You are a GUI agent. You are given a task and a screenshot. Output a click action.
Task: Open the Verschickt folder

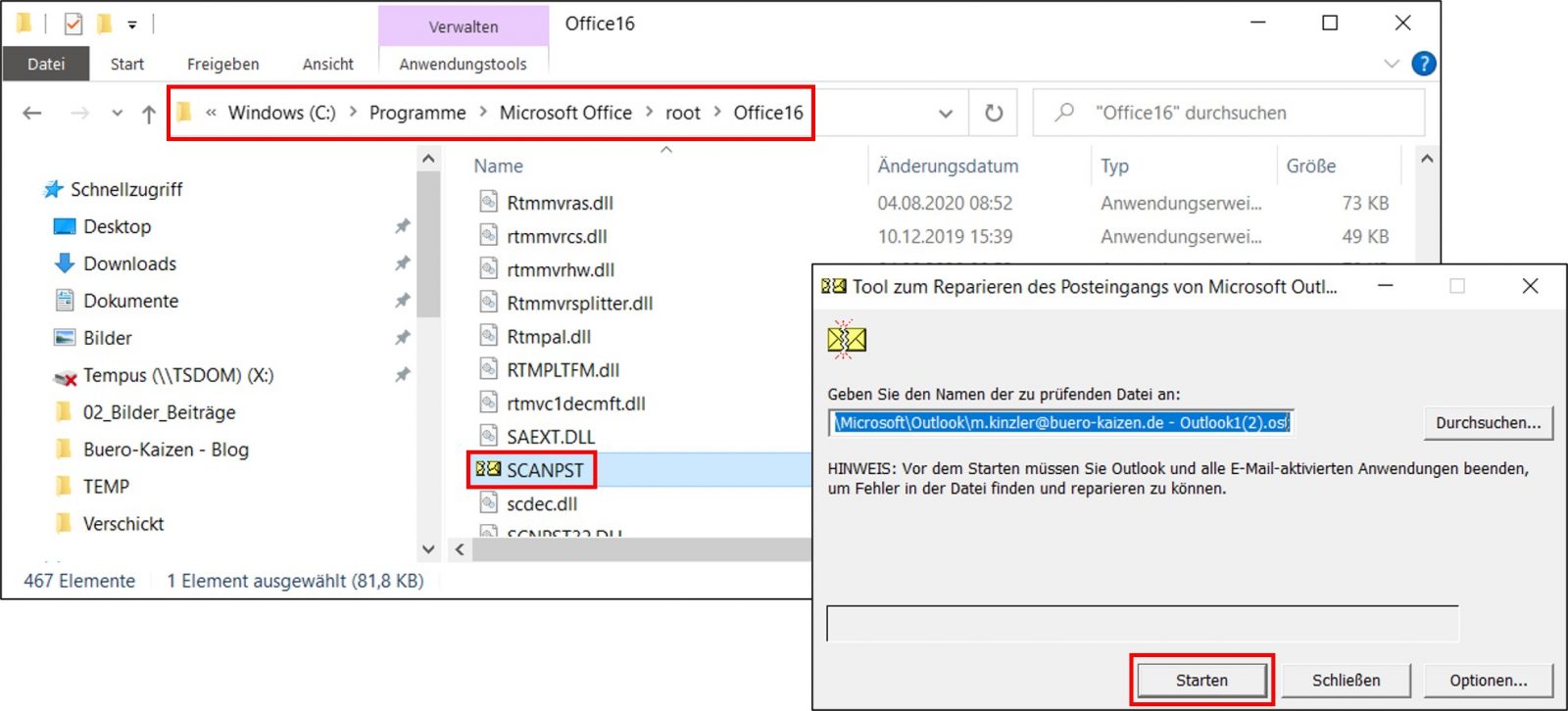coord(123,524)
